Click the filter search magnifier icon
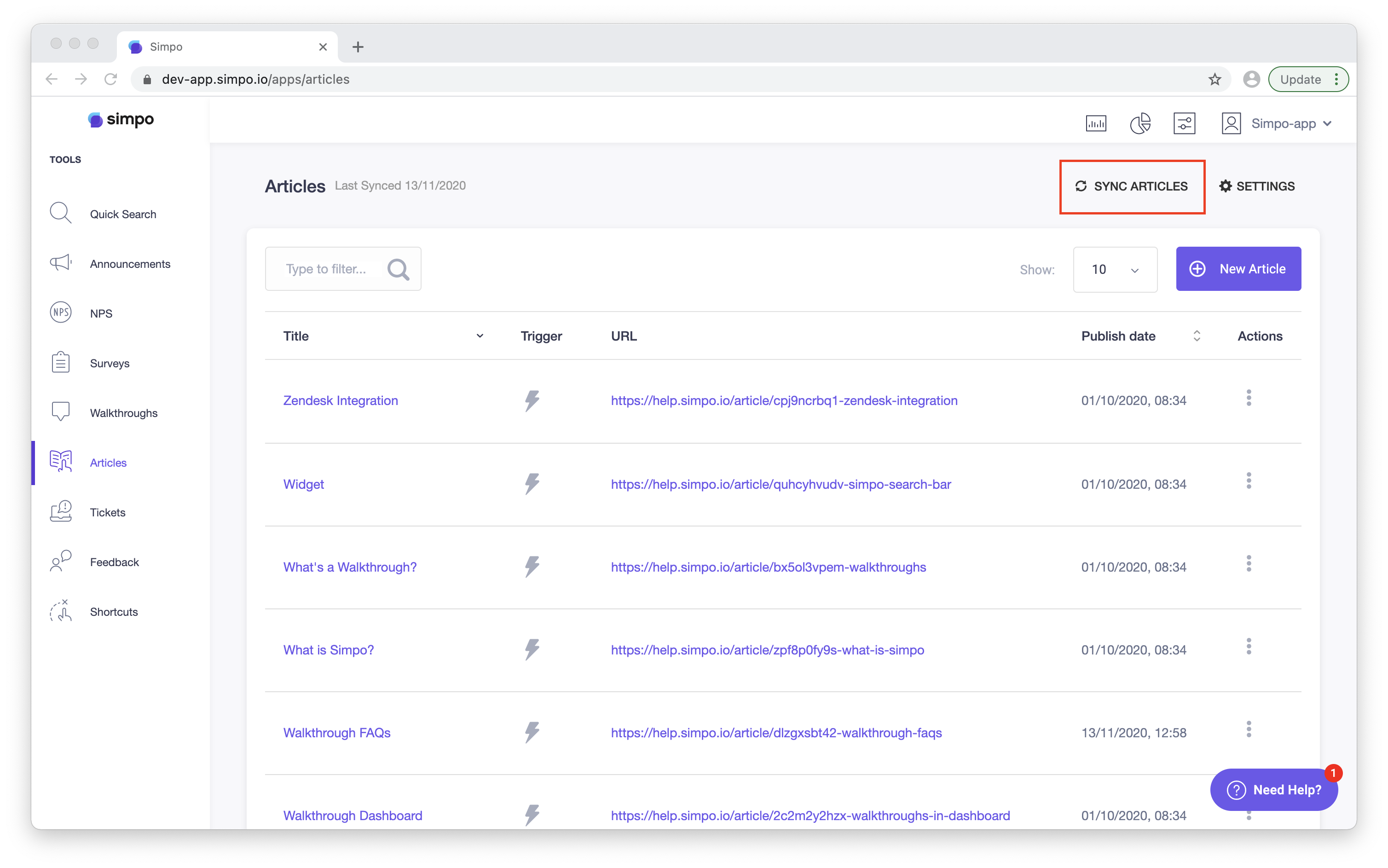The height and width of the screenshot is (868, 1388). [399, 269]
